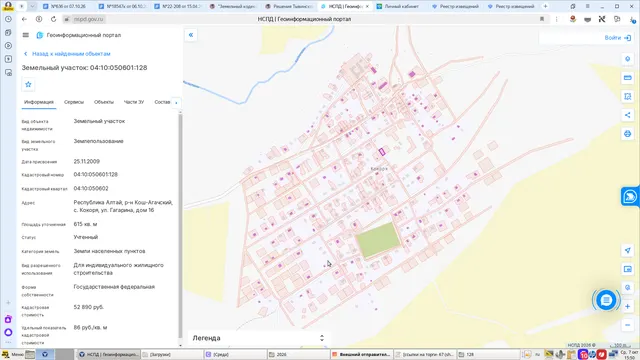Viewport: 640px width, 360px height.
Task: Open the Состав tab
Action: click(x=162, y=102)
